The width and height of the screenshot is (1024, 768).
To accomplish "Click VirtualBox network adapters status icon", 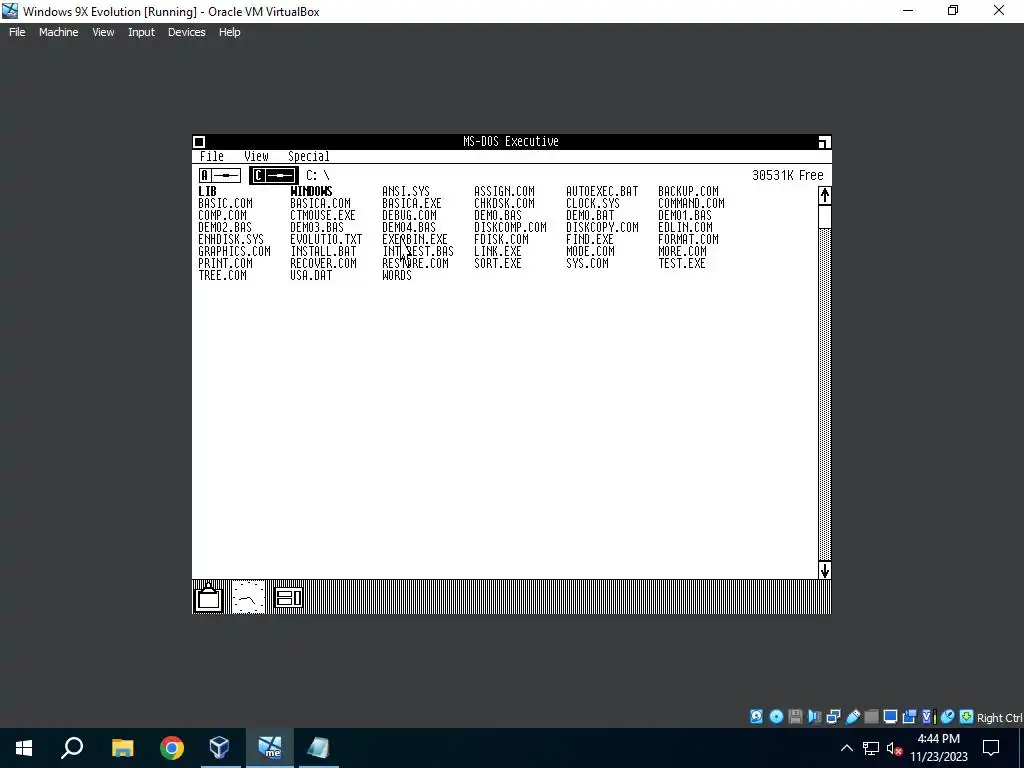I will pyautogui.click(x=833, y=717).
